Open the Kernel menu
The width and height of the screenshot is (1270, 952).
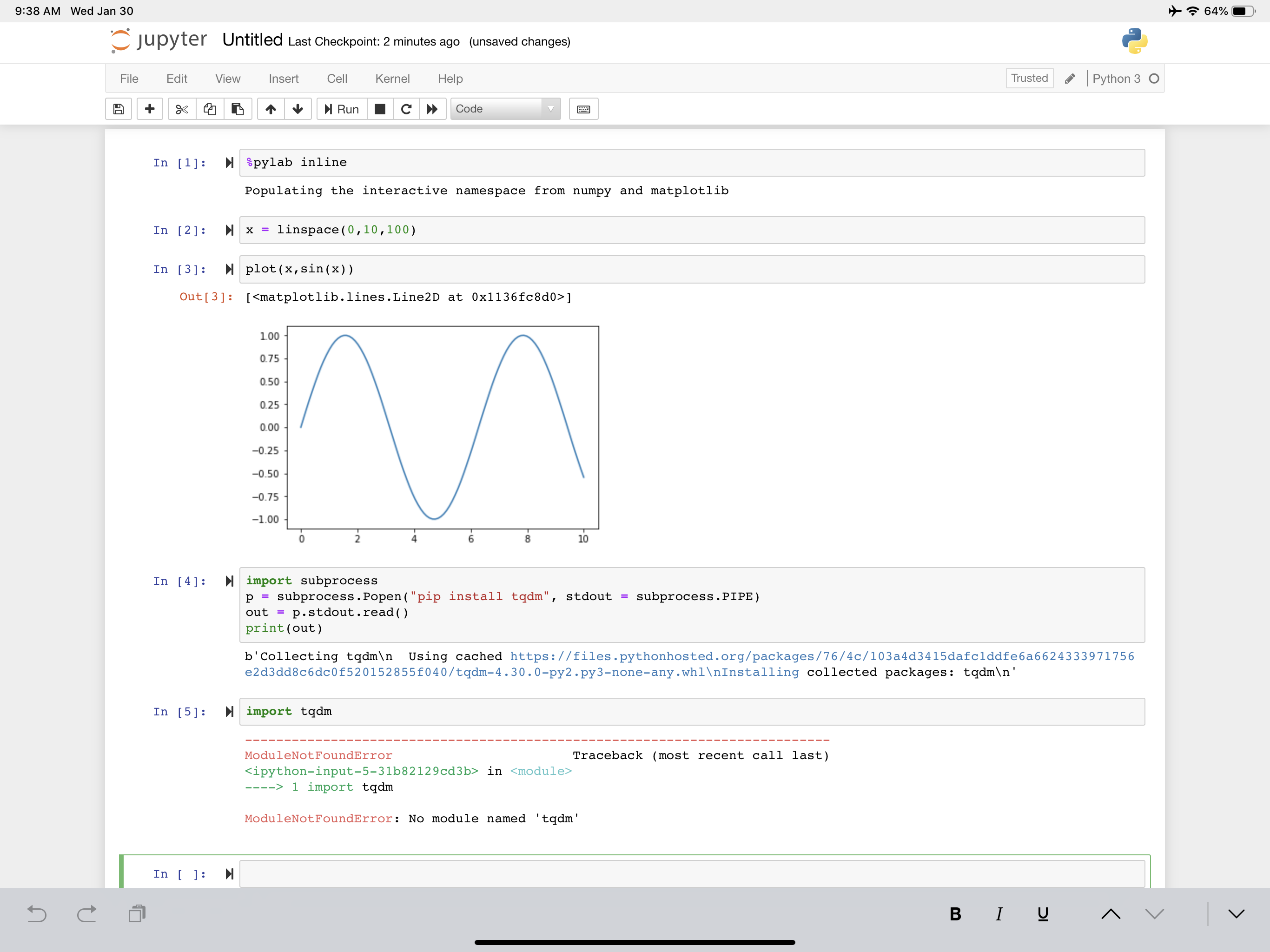pos(392,79)
